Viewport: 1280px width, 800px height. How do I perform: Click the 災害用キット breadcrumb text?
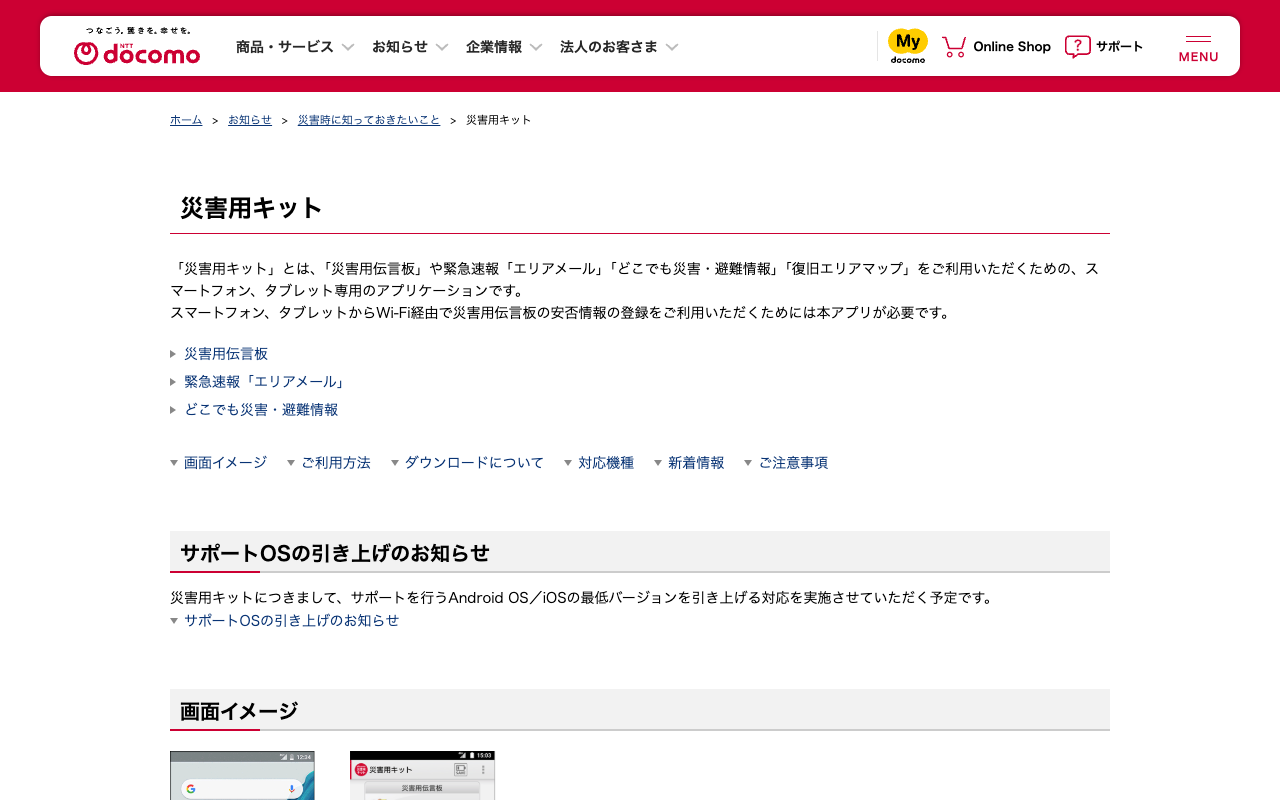tap(498, 120)
